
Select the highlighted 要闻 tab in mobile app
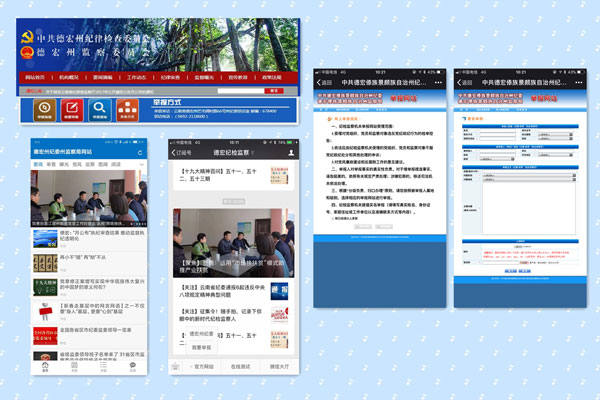pos(38,164)
